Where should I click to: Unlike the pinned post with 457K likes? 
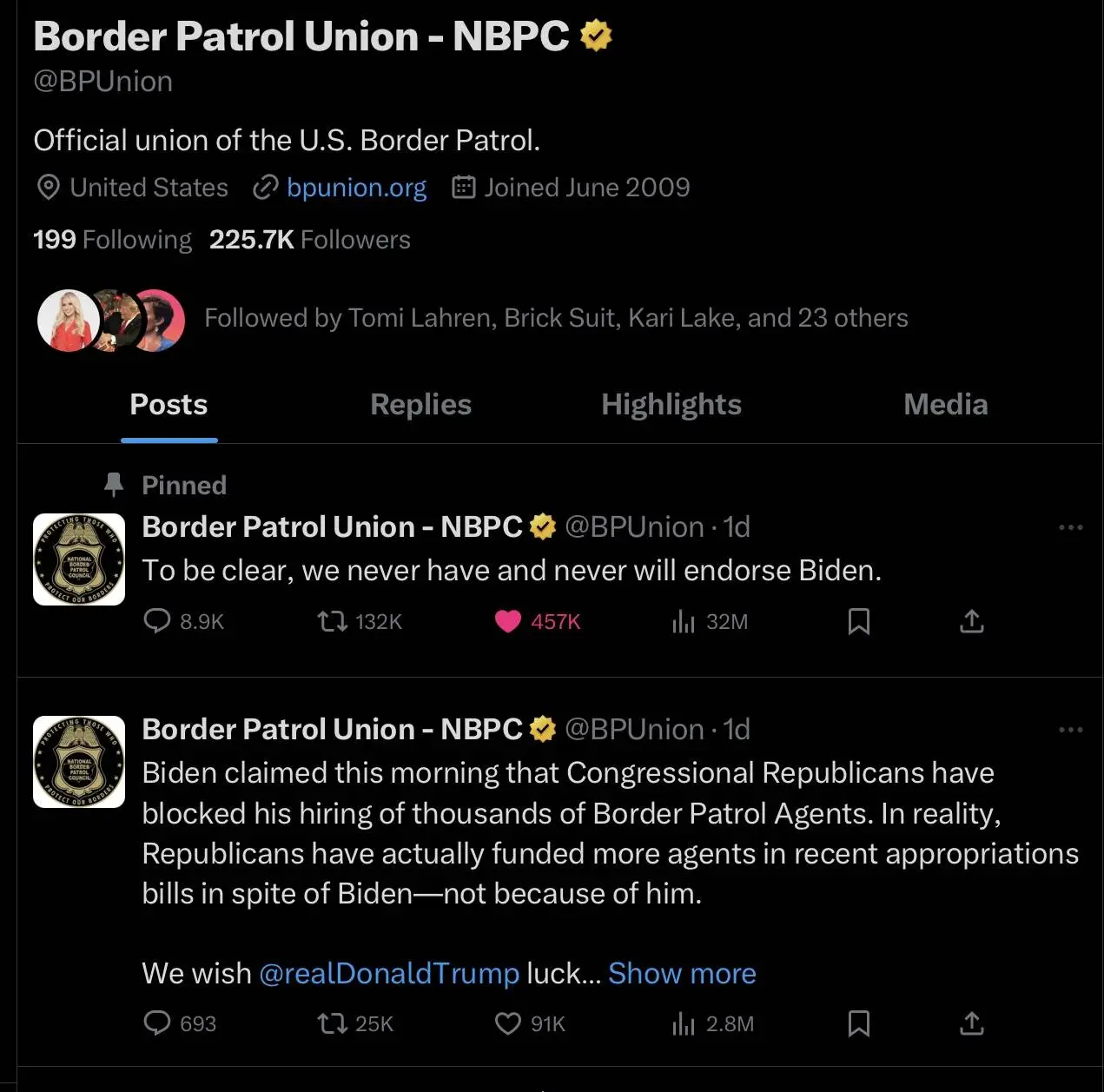508,621
